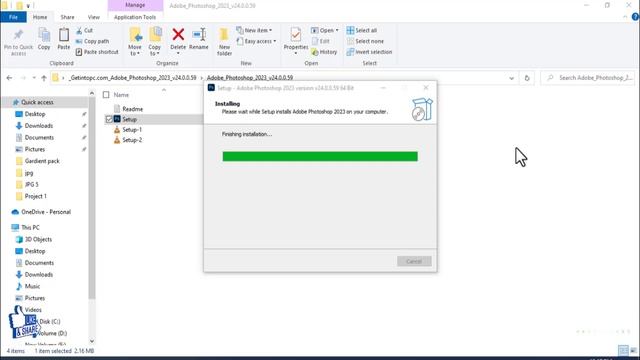Click the red Delete icon
The image size is (640, 360).
click(178, 35)
